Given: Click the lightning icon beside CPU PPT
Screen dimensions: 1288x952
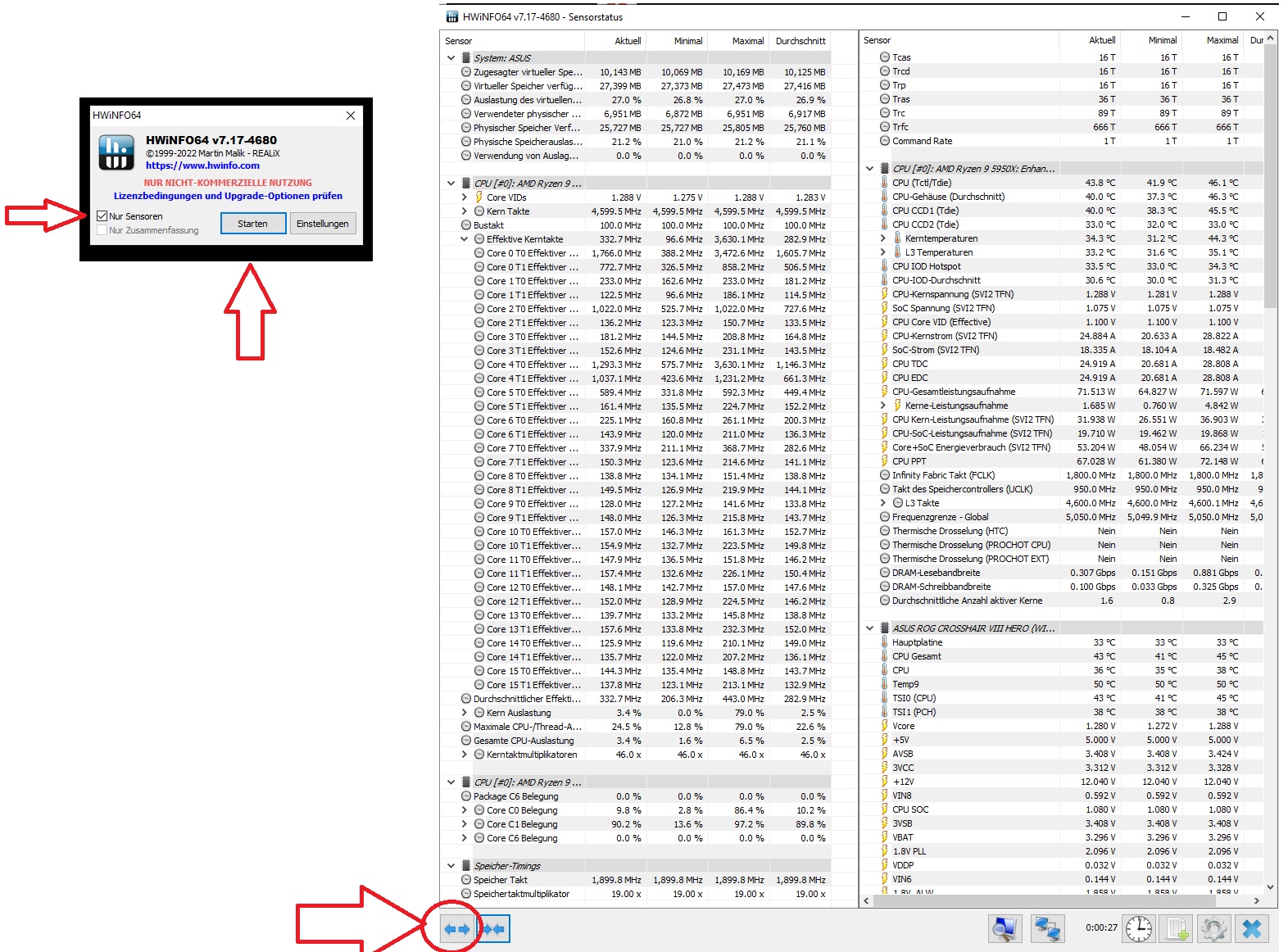Looking at the screenshot, I should [884, 461].
